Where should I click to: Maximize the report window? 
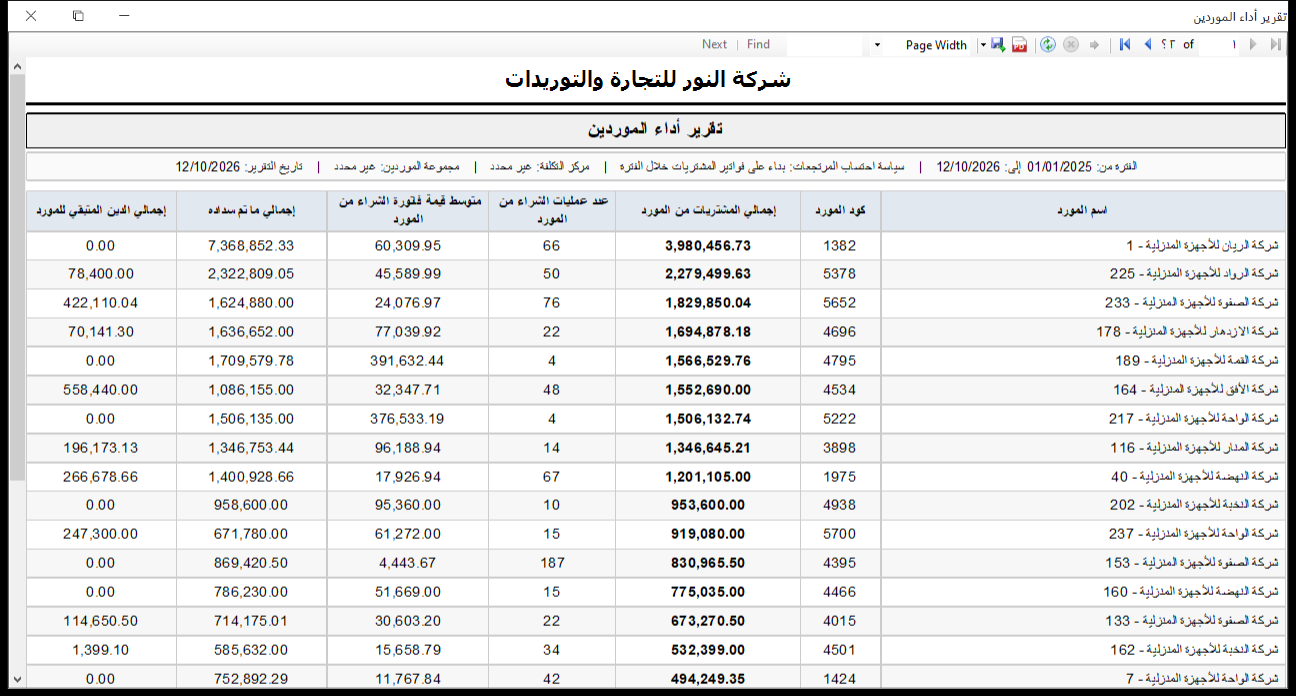pyautogui.click(x=78, y=16)
